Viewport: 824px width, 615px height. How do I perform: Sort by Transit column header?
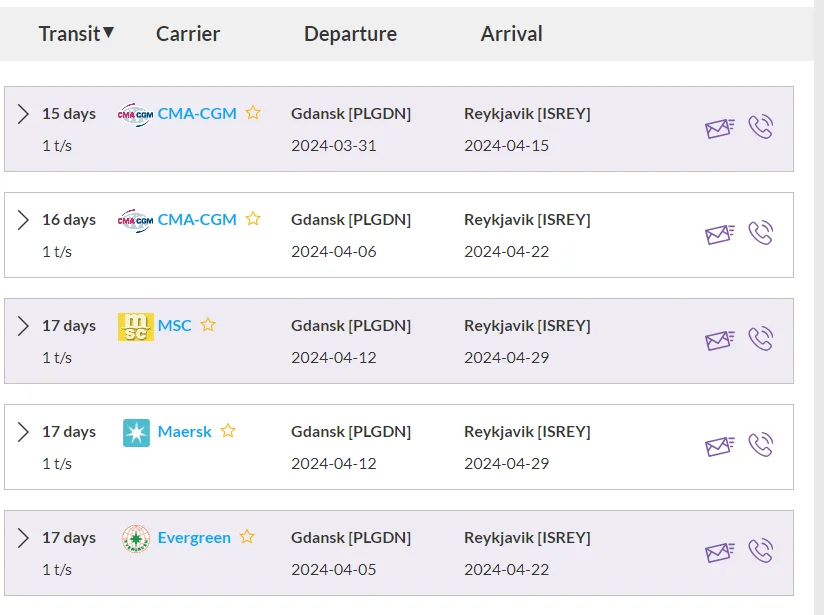[x=76, y=34]
